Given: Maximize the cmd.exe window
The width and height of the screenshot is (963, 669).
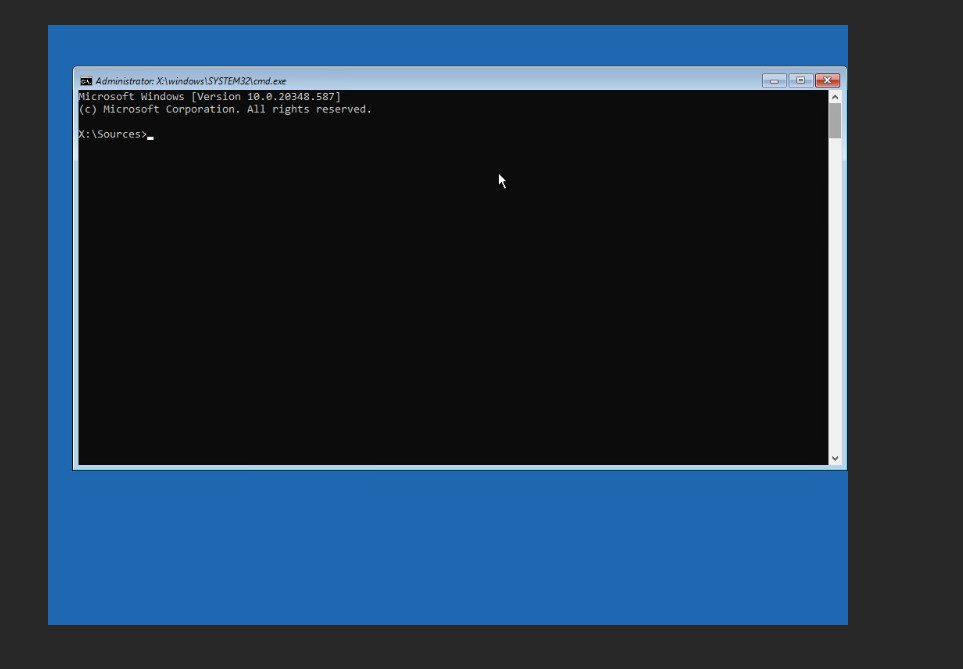Looking at the screenshot, I should tap(800, 81).
